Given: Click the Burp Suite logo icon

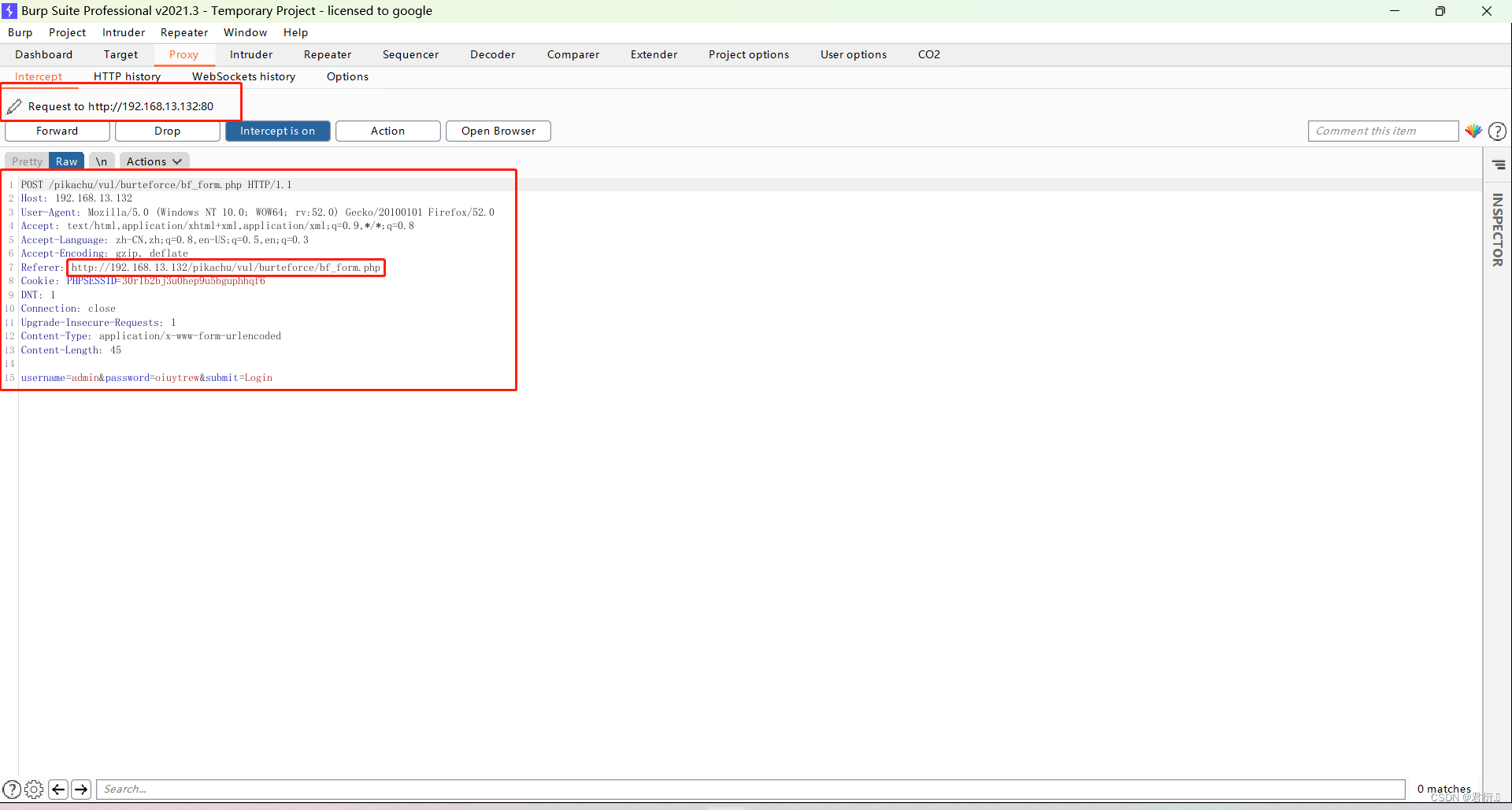Looking at the screenshot, I should [9, 11].
